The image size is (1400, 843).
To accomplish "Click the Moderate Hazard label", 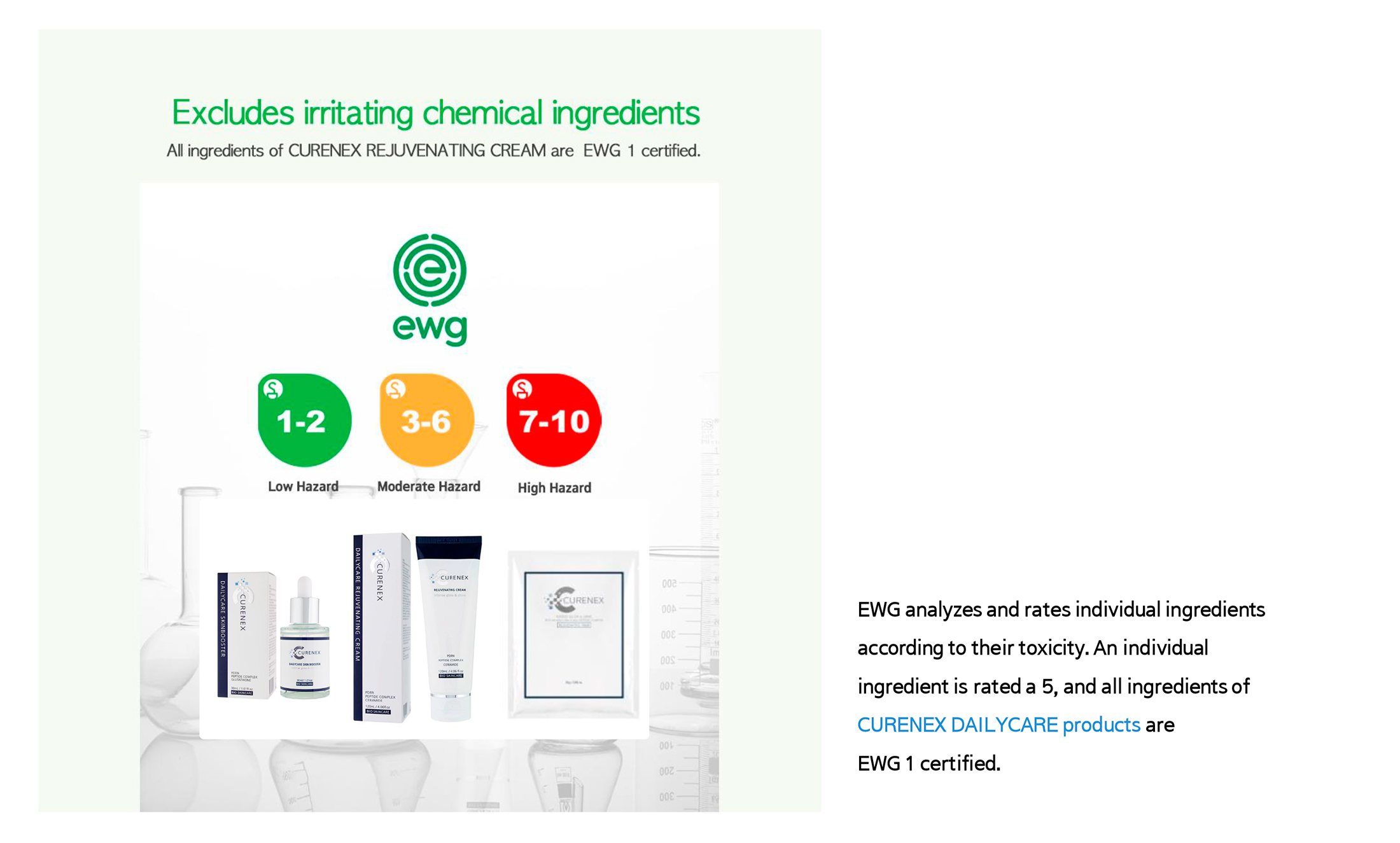I will pos(428,487).
